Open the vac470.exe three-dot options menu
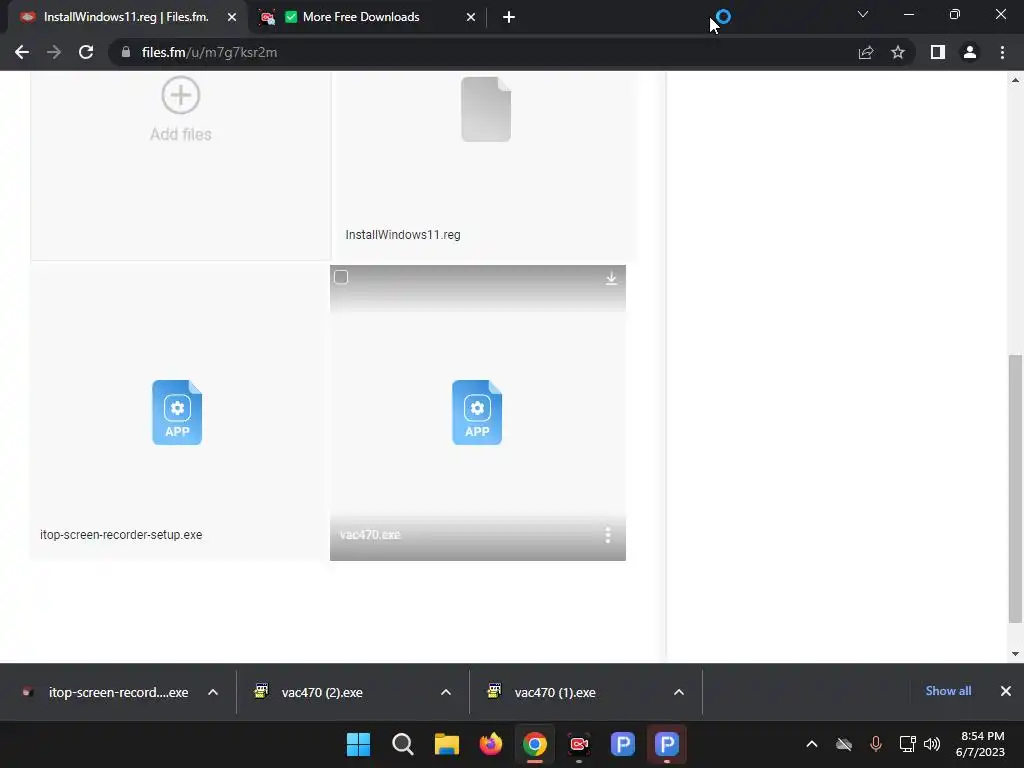The image size is (1024, 768). click(608, 535)
